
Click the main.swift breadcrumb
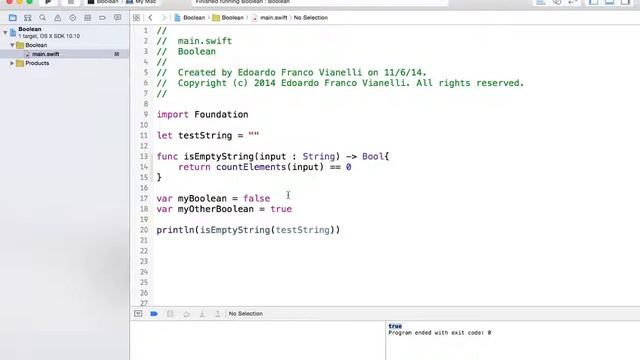[x=269, y=18]
